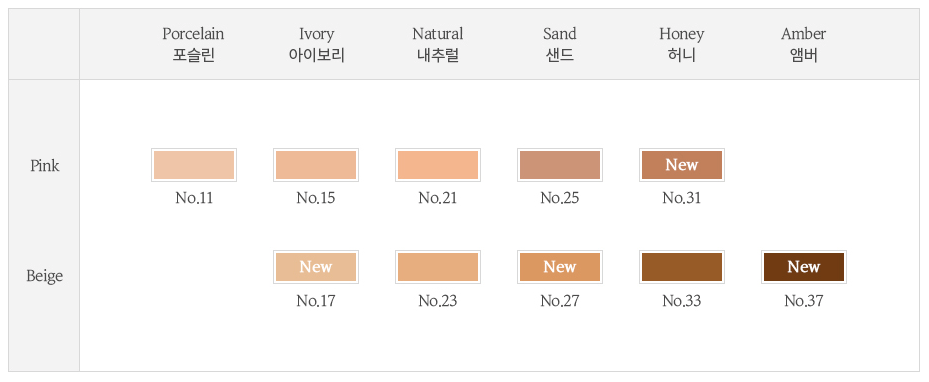Screen dimensions: 929x382
Task: Choose the No.15 Ivory pink swatch
Action: (316, 165)
